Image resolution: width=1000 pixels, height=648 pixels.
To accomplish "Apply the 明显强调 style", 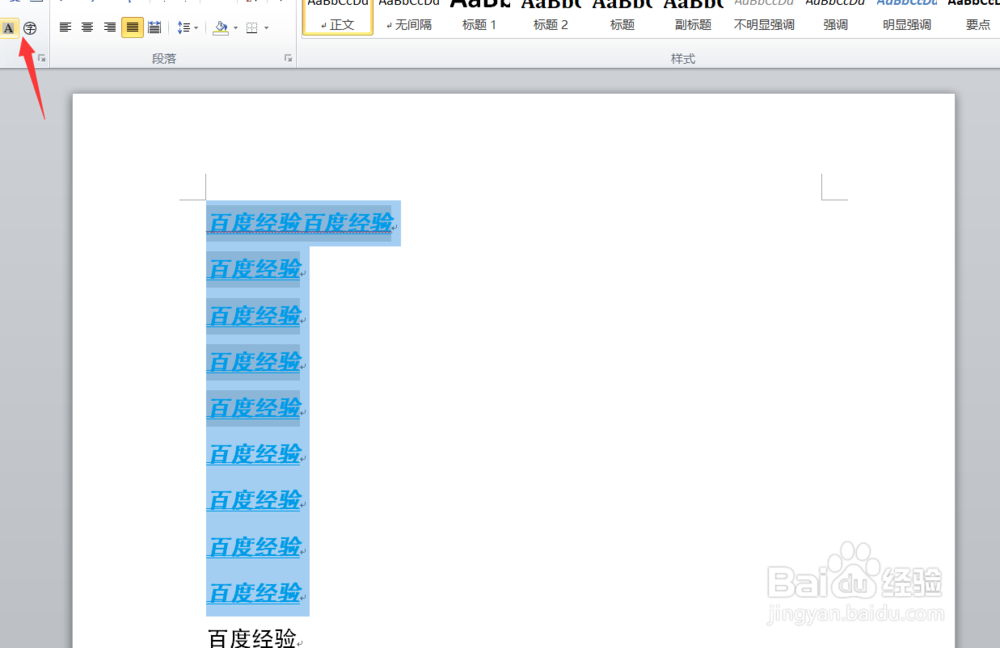I will 907,17.
